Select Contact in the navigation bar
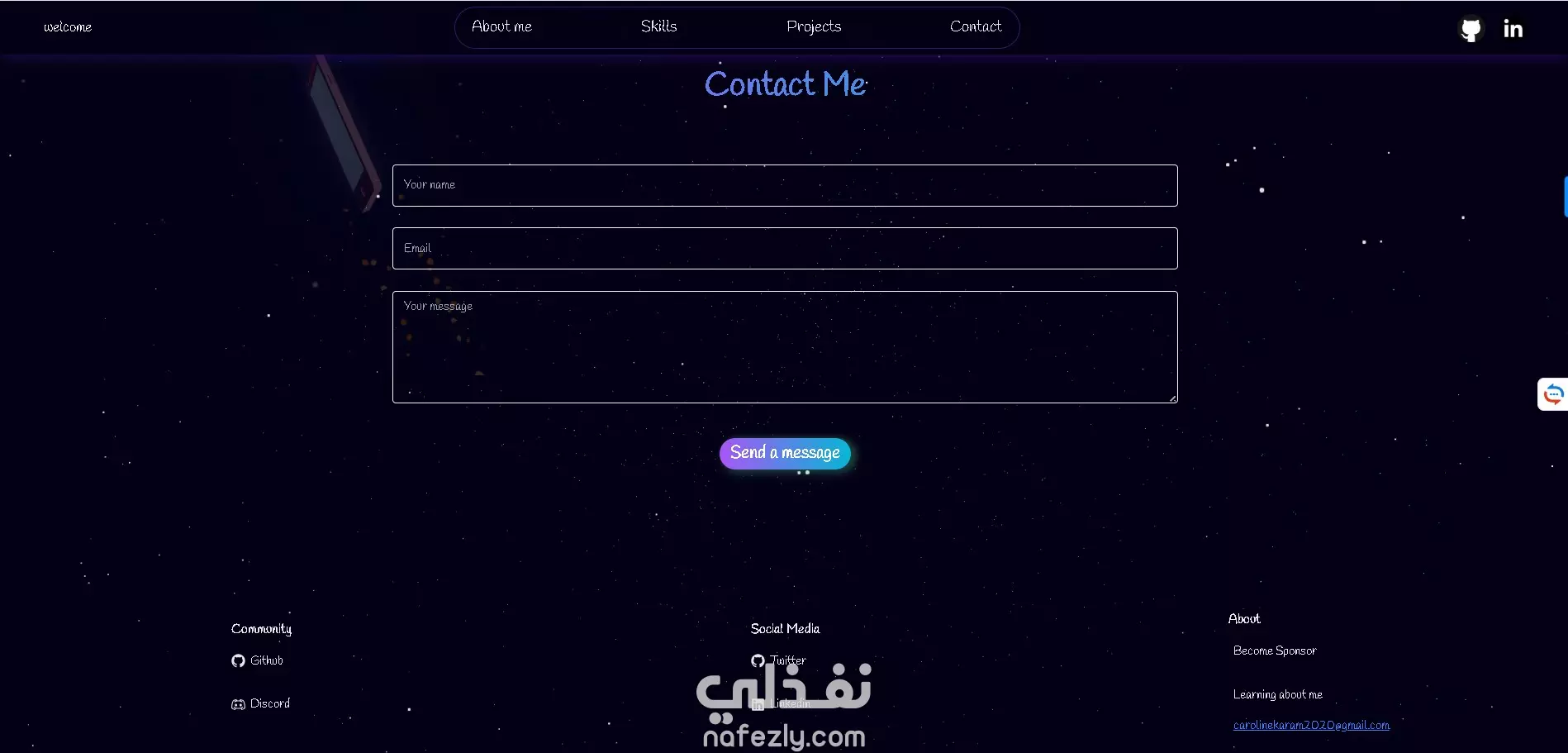This screenshot has height=753, width=1568. tap(976, 26)
